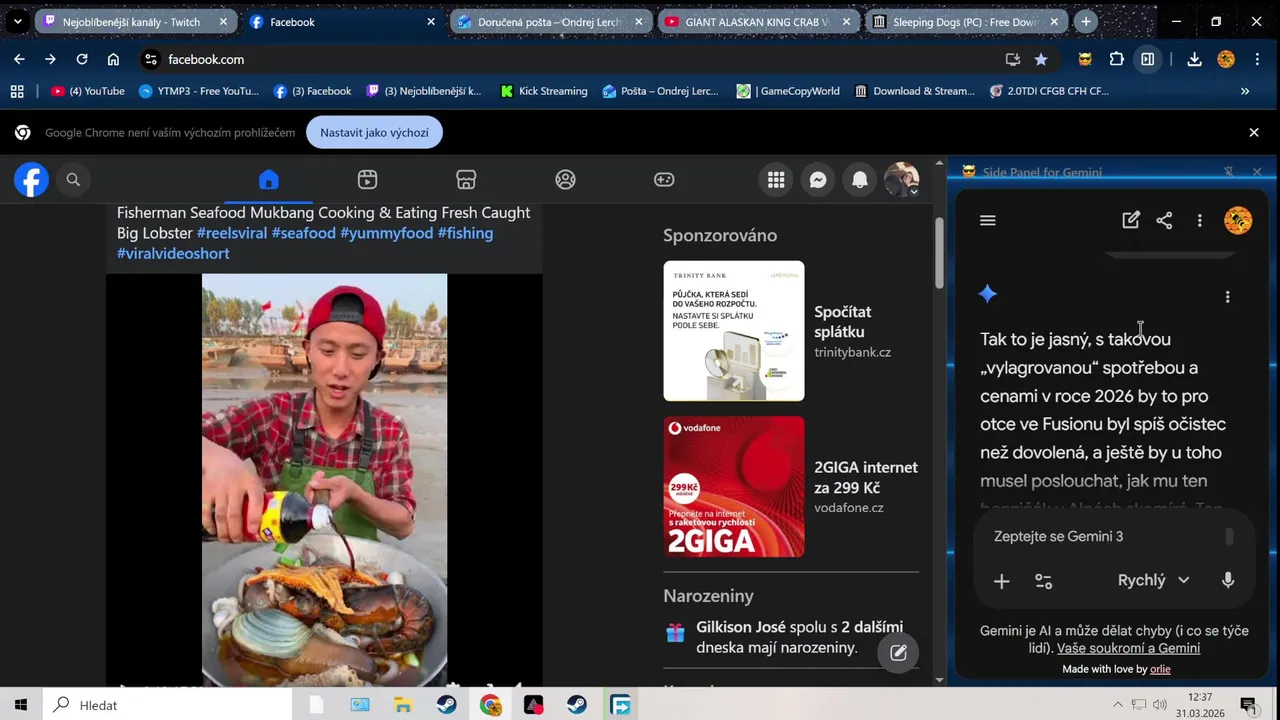Open a new browser tab

point(1086,22)
